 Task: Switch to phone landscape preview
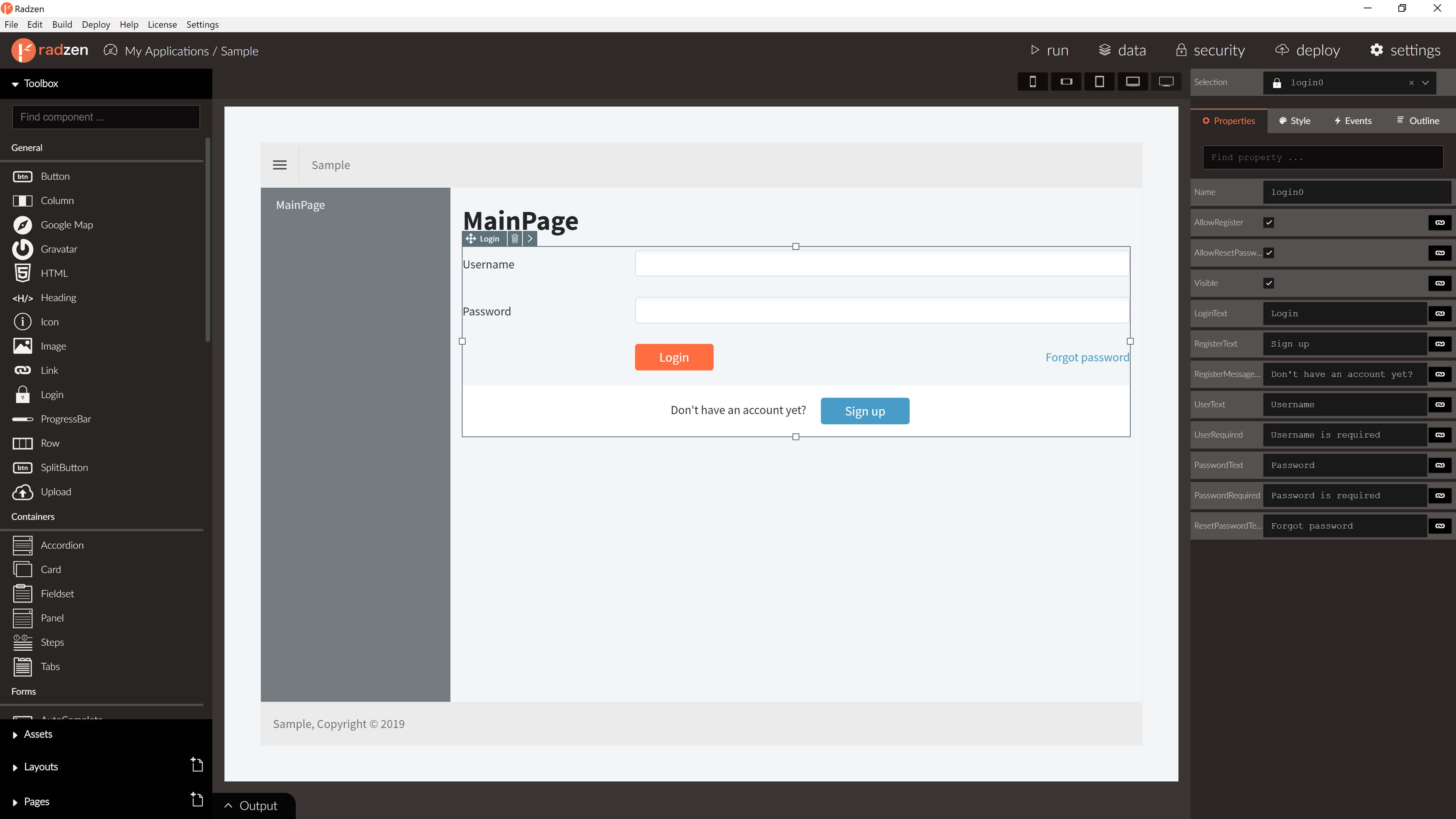(1066, 82)
